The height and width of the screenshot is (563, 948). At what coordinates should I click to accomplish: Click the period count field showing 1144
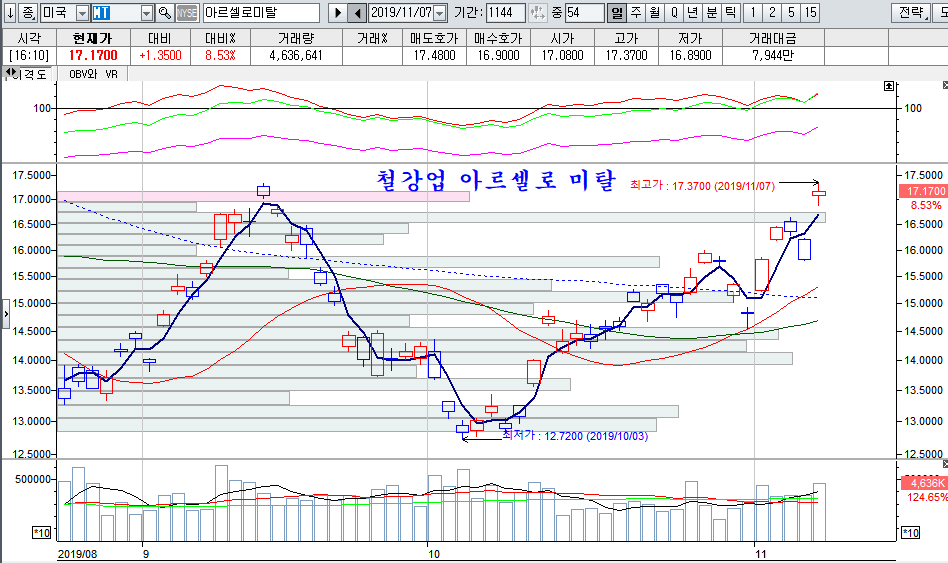click(x=504, y=13)
